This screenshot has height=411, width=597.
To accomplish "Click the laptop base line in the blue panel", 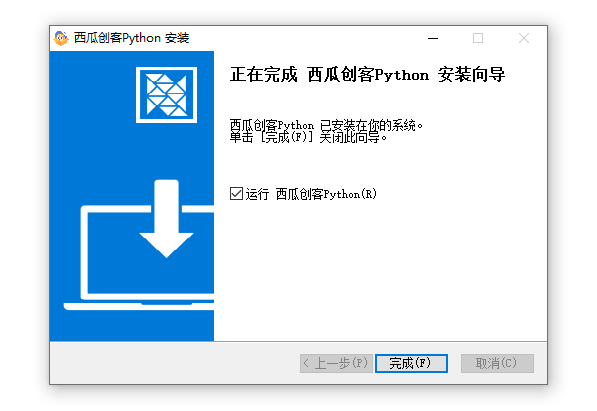I will click(139, 306).
